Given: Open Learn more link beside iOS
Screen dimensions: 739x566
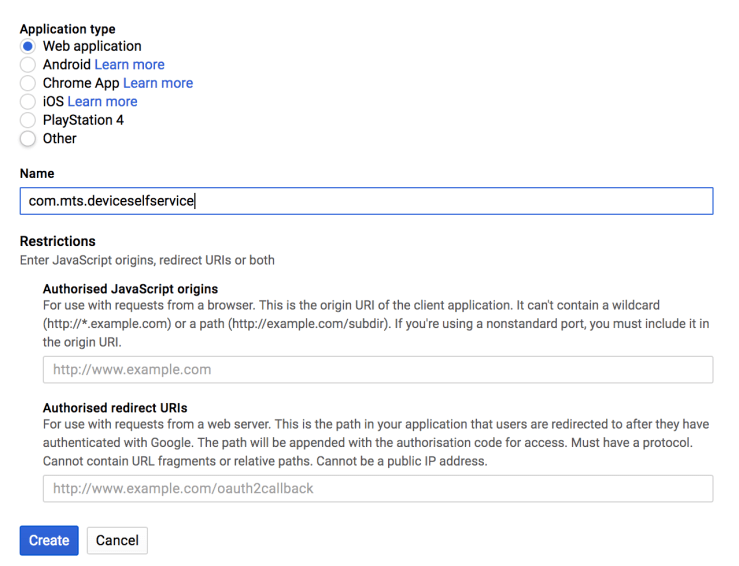Looking at the screenshot, I should 102,102.
